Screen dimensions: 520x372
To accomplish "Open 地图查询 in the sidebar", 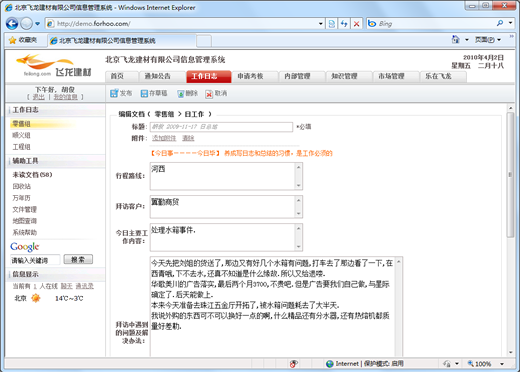I will [24, 221].
